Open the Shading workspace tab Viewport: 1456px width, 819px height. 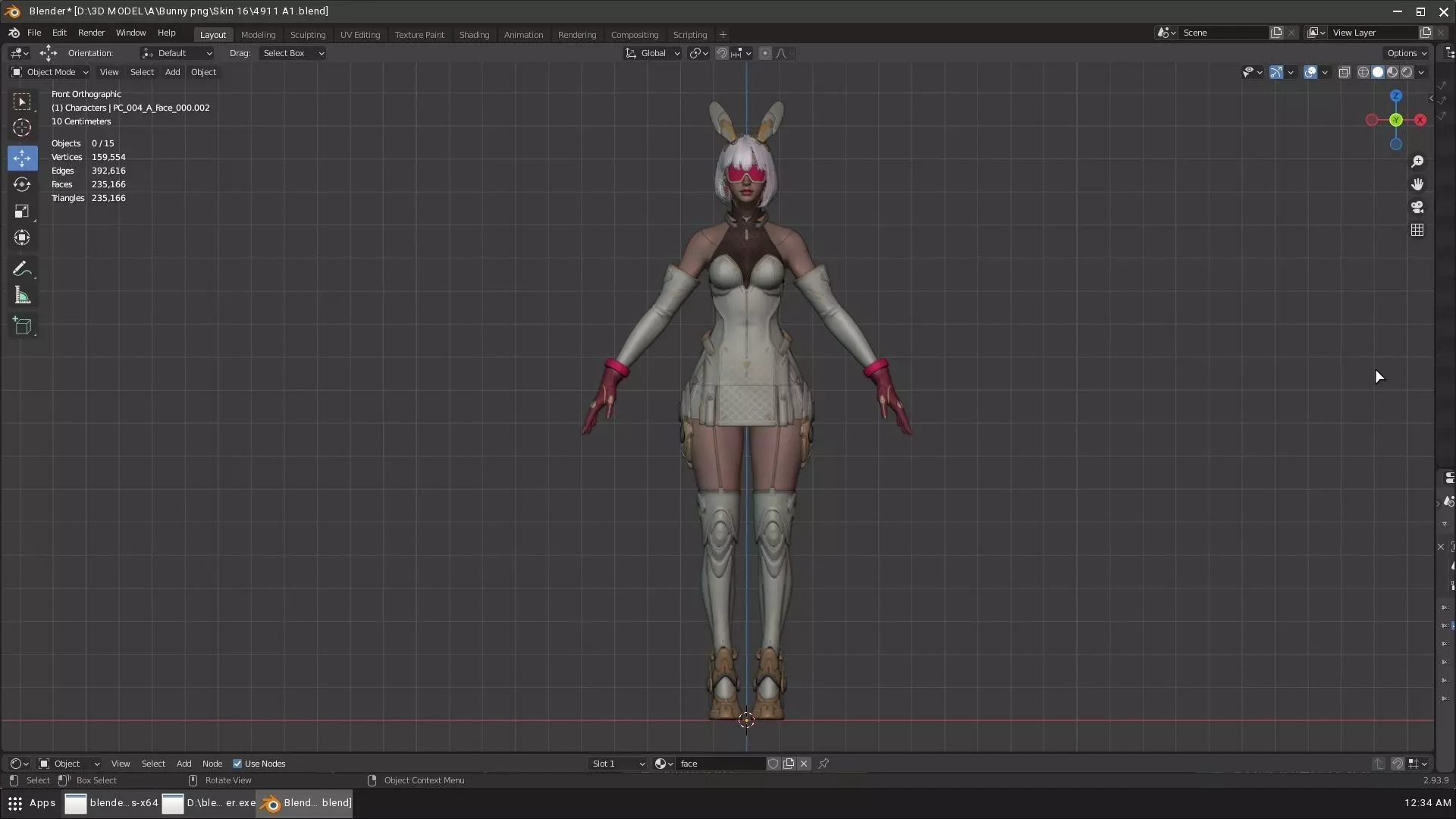pyautogui.click(x=474, y=35)
